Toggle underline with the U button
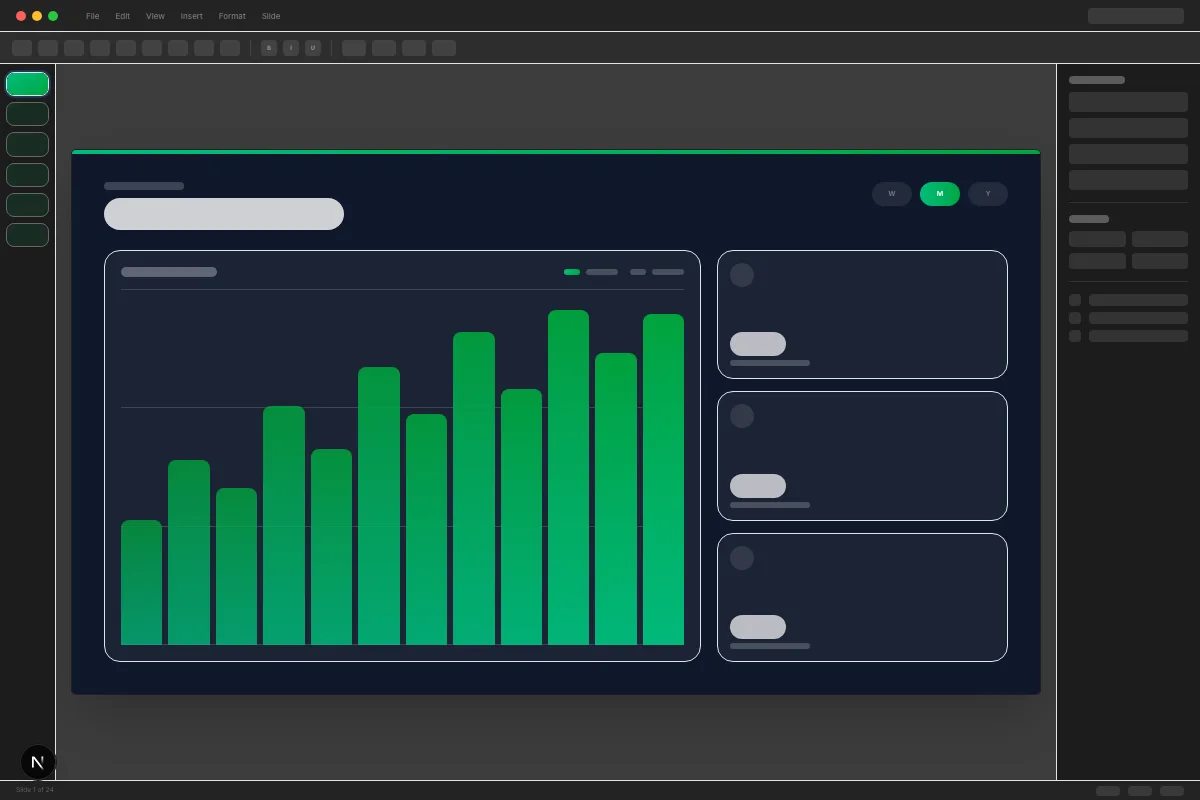 click(313, 48)
